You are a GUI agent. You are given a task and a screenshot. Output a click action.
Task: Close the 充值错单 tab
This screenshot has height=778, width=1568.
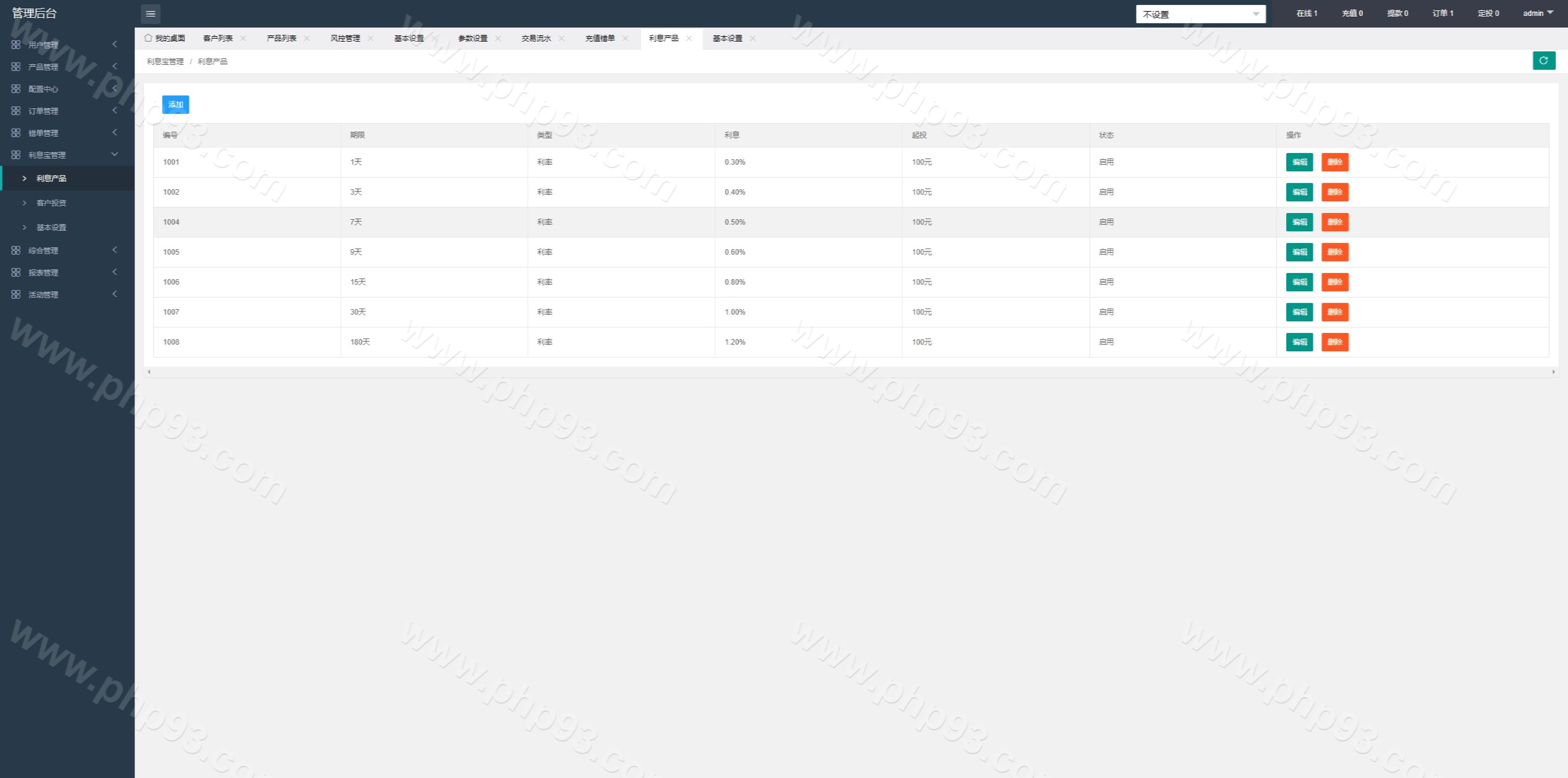coord(625,38)
